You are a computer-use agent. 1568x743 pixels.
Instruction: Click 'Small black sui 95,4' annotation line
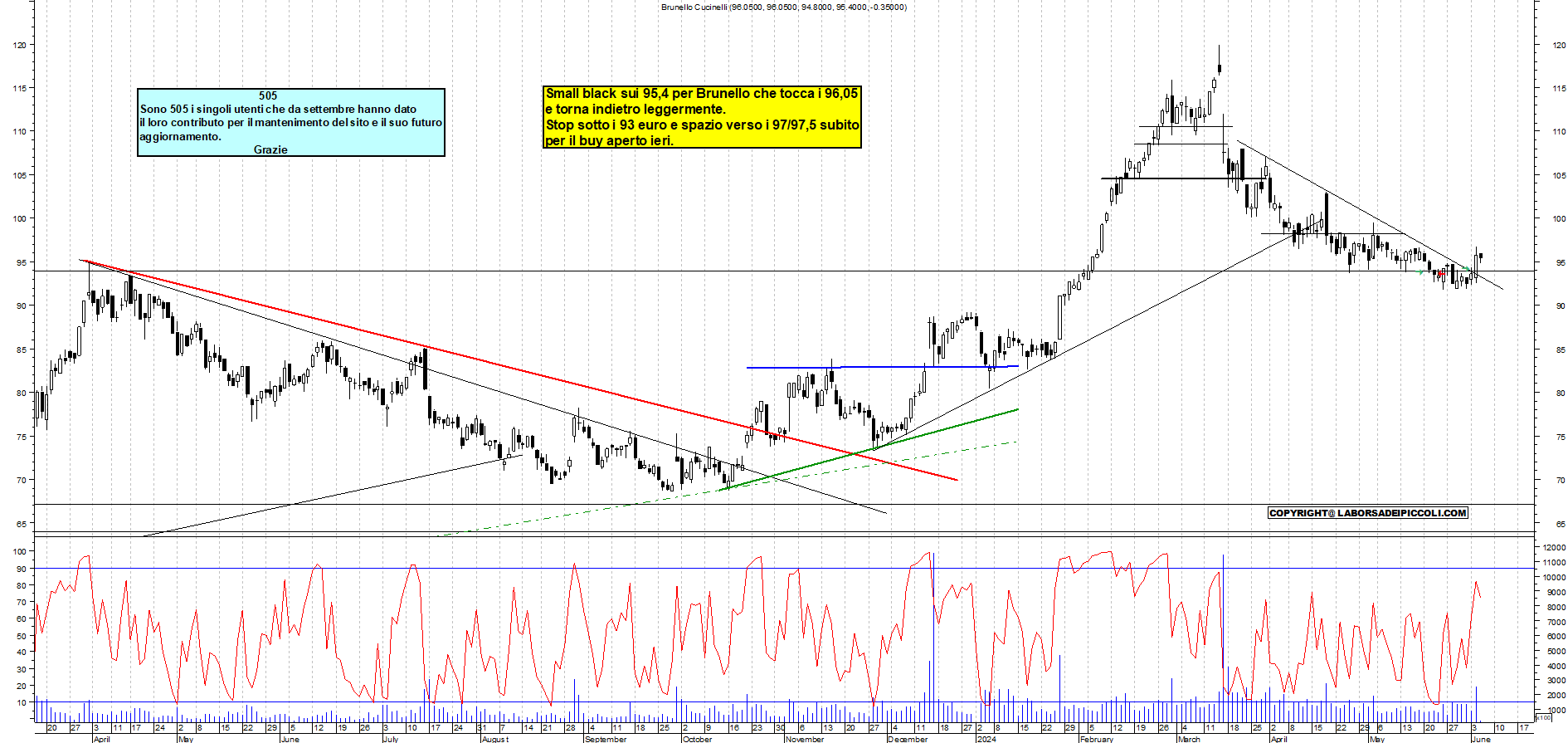(702, 94)
